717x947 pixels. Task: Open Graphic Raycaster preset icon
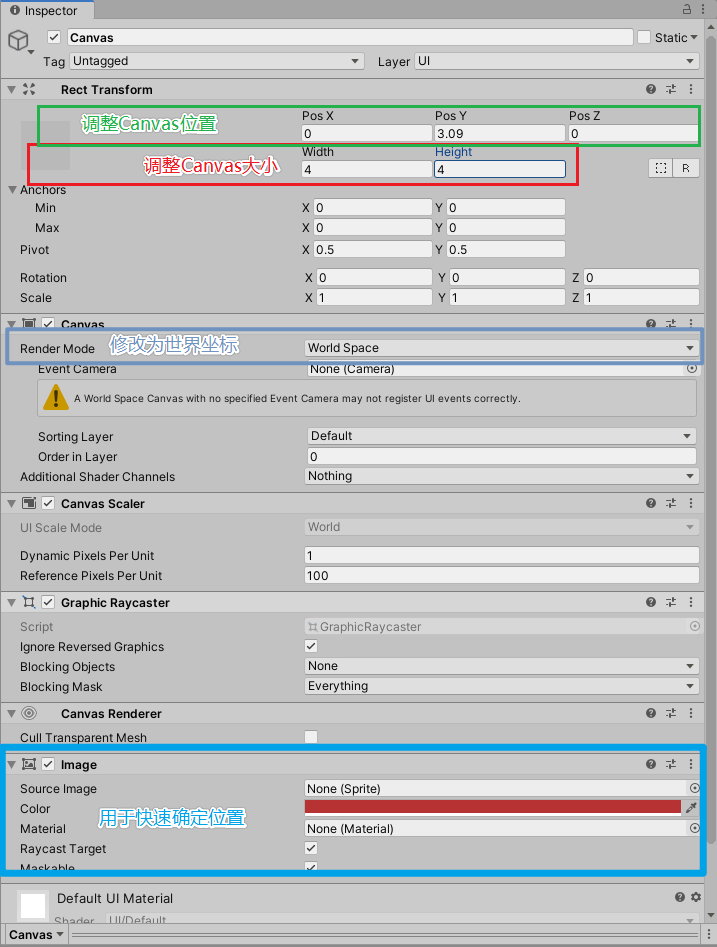[x=671, y=602]
